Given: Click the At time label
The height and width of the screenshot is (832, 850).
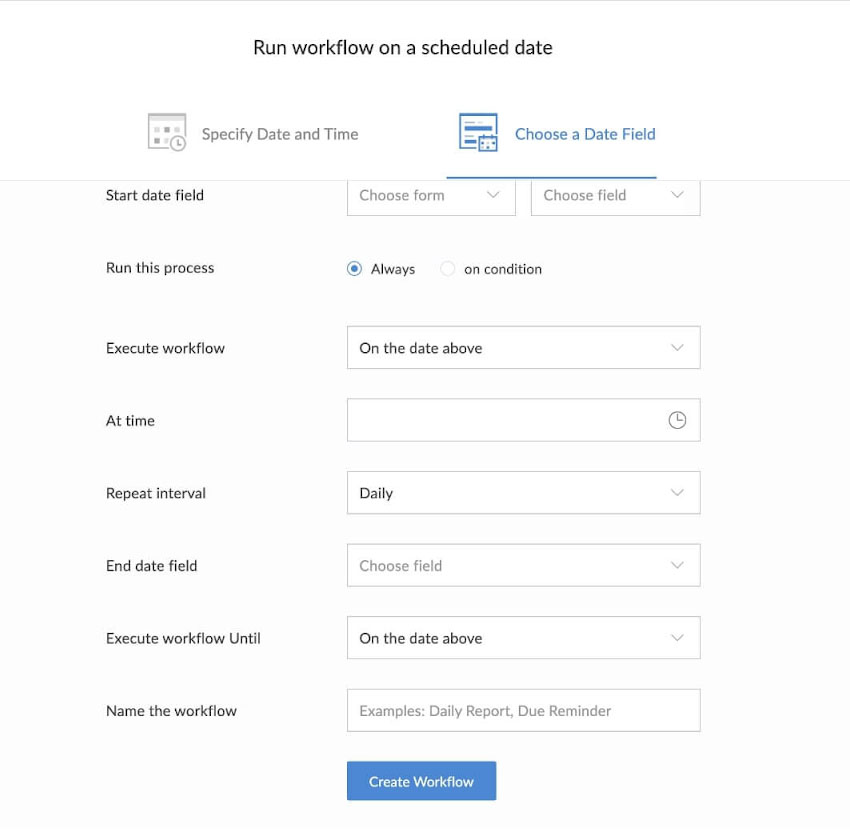Looking at the screenshot, I should tap(130, 421).
